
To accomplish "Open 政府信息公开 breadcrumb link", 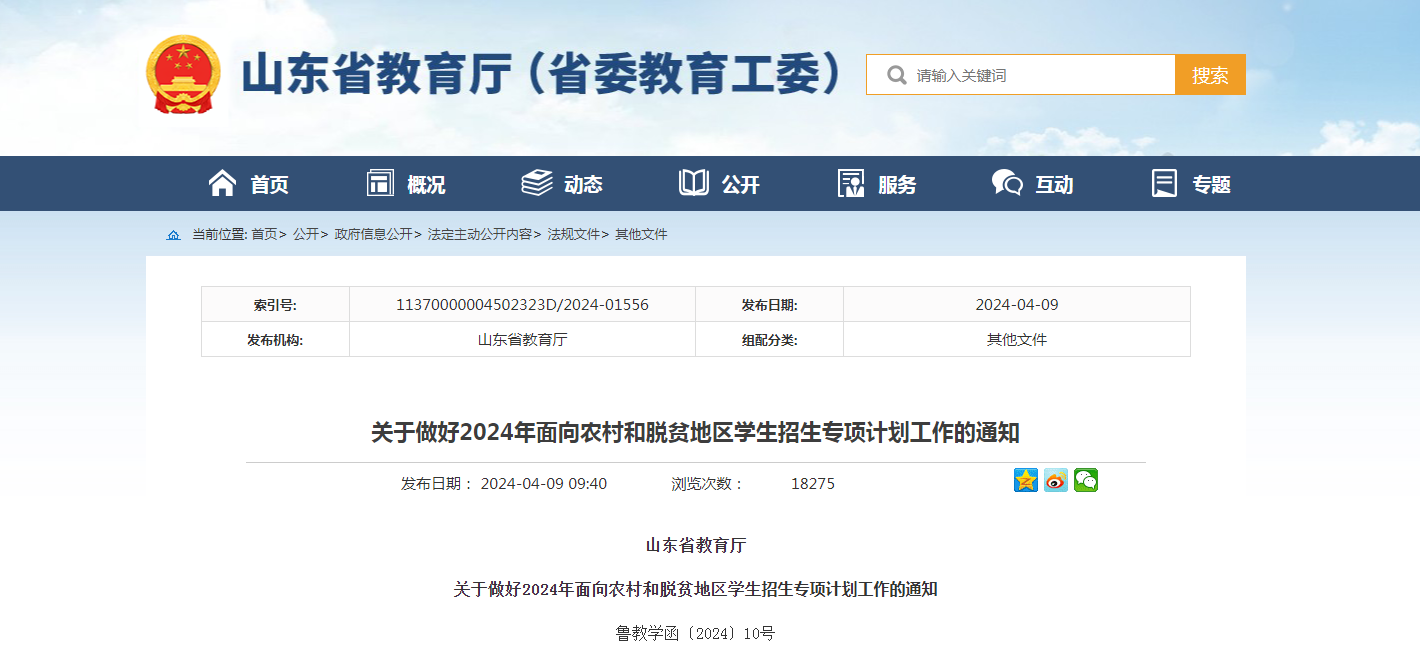I will (x=373, y=234).
